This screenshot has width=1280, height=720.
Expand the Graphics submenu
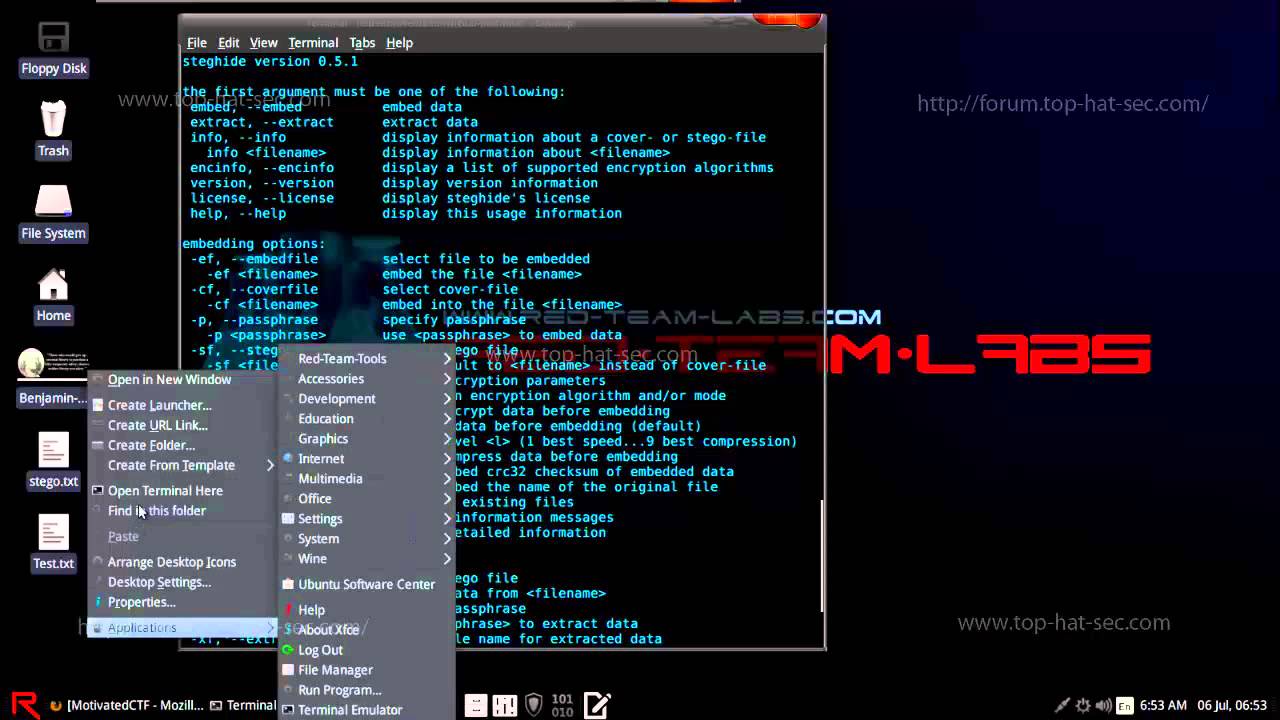click(366, 439)
